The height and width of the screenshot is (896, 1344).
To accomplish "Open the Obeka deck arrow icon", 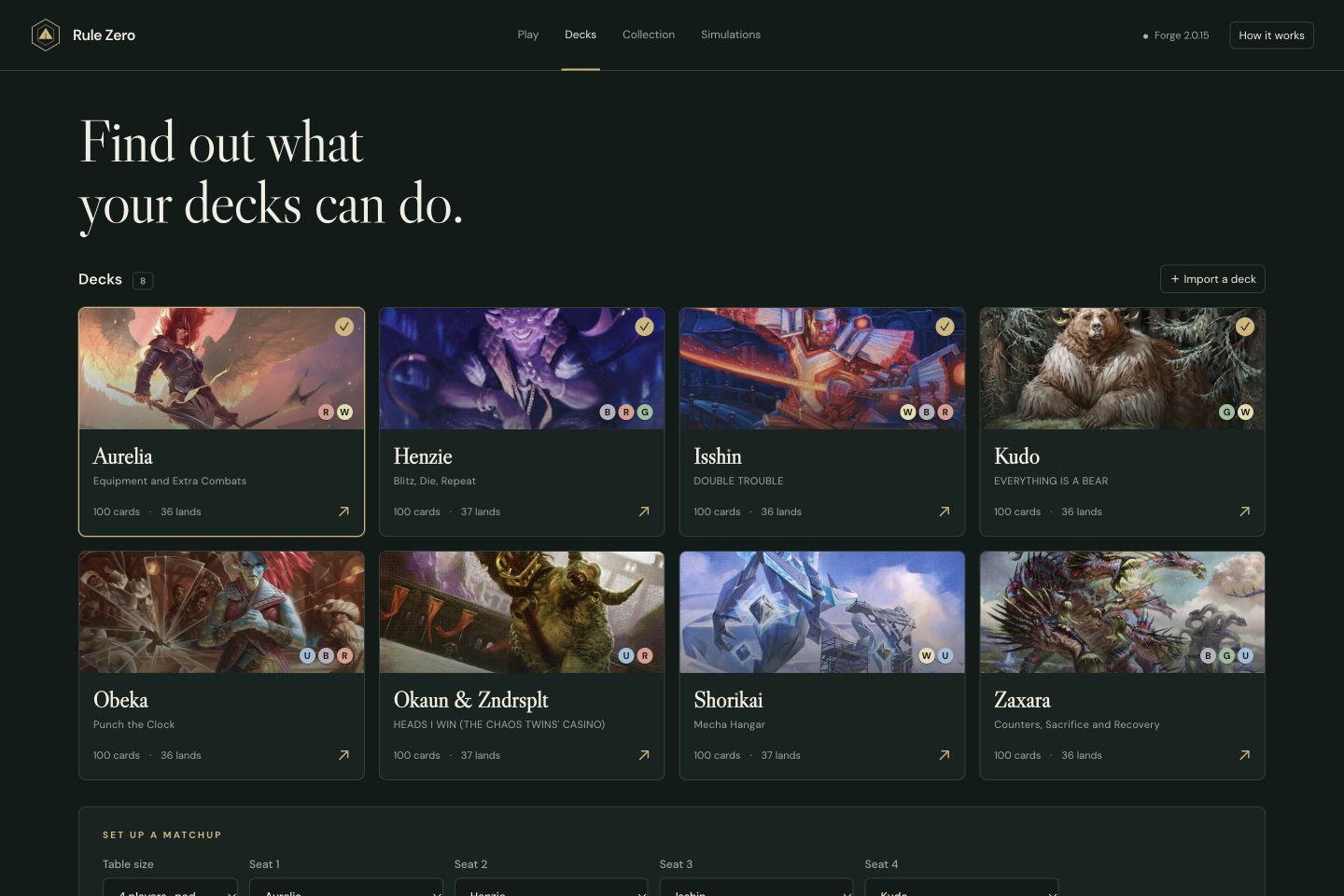I will pos(343,755).
